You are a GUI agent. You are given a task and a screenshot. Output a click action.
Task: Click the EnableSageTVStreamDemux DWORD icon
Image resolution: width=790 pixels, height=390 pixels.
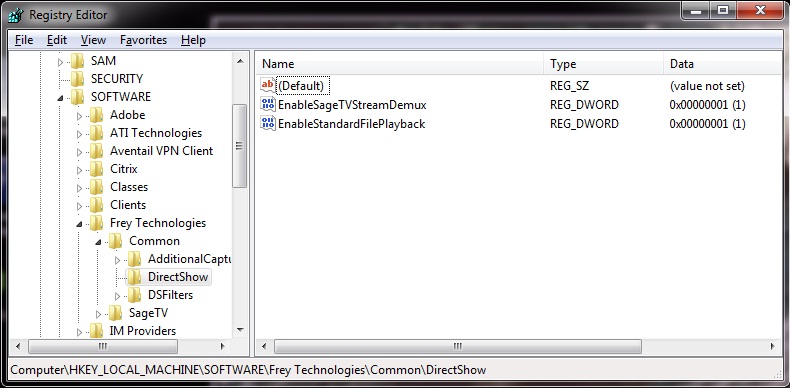pyautogui.click(x=268, y=104)
